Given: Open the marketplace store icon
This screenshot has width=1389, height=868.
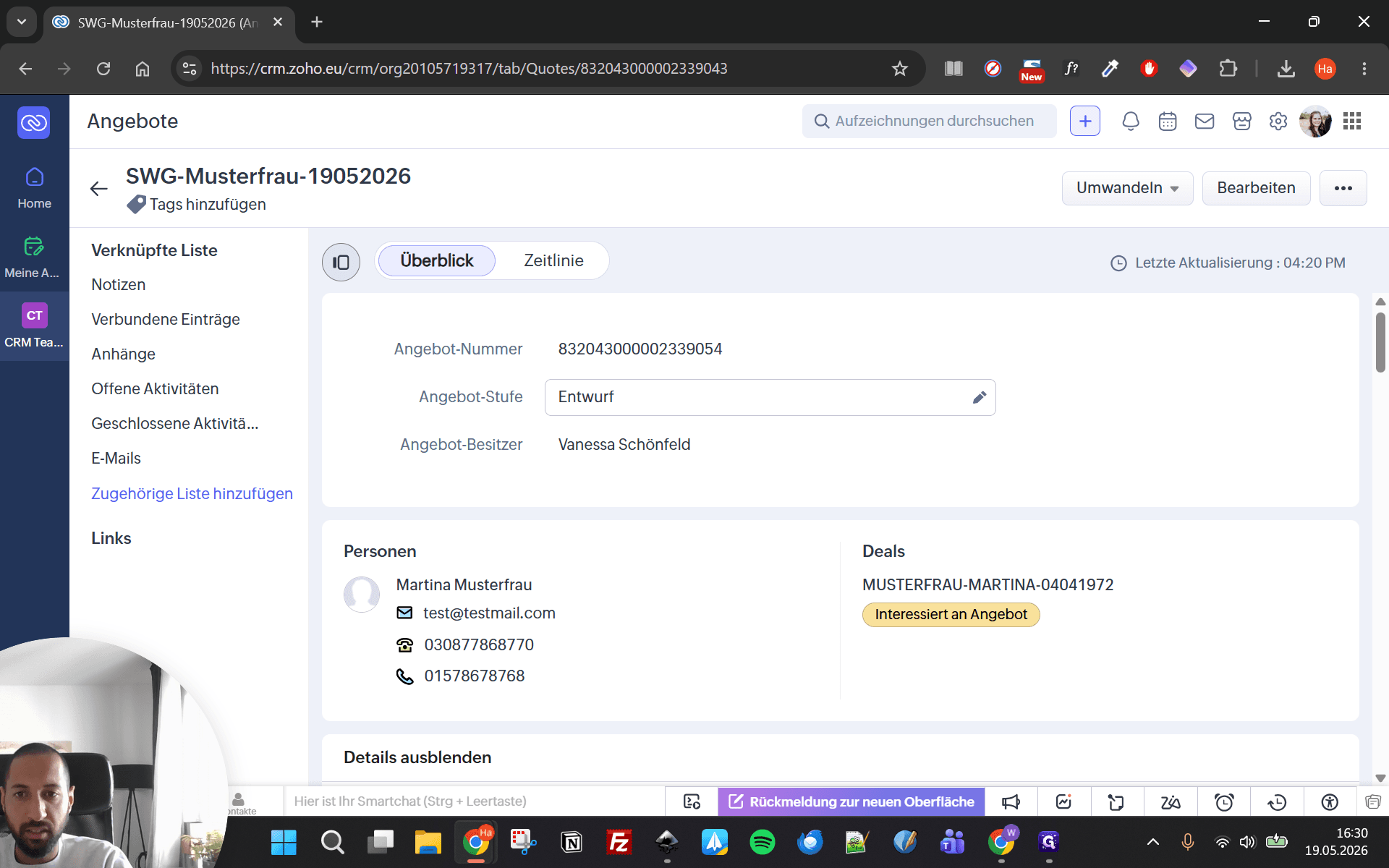Looking at the screenshot, I should point(1242,122).
